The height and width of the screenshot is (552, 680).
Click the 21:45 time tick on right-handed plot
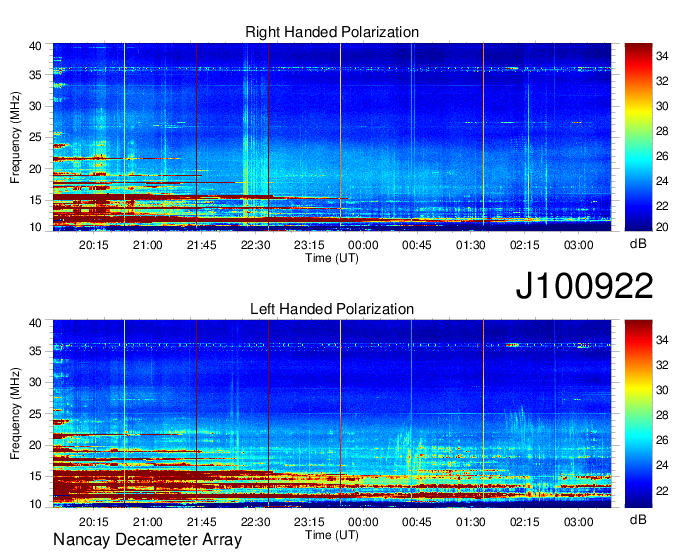click(x=201, y=245)
